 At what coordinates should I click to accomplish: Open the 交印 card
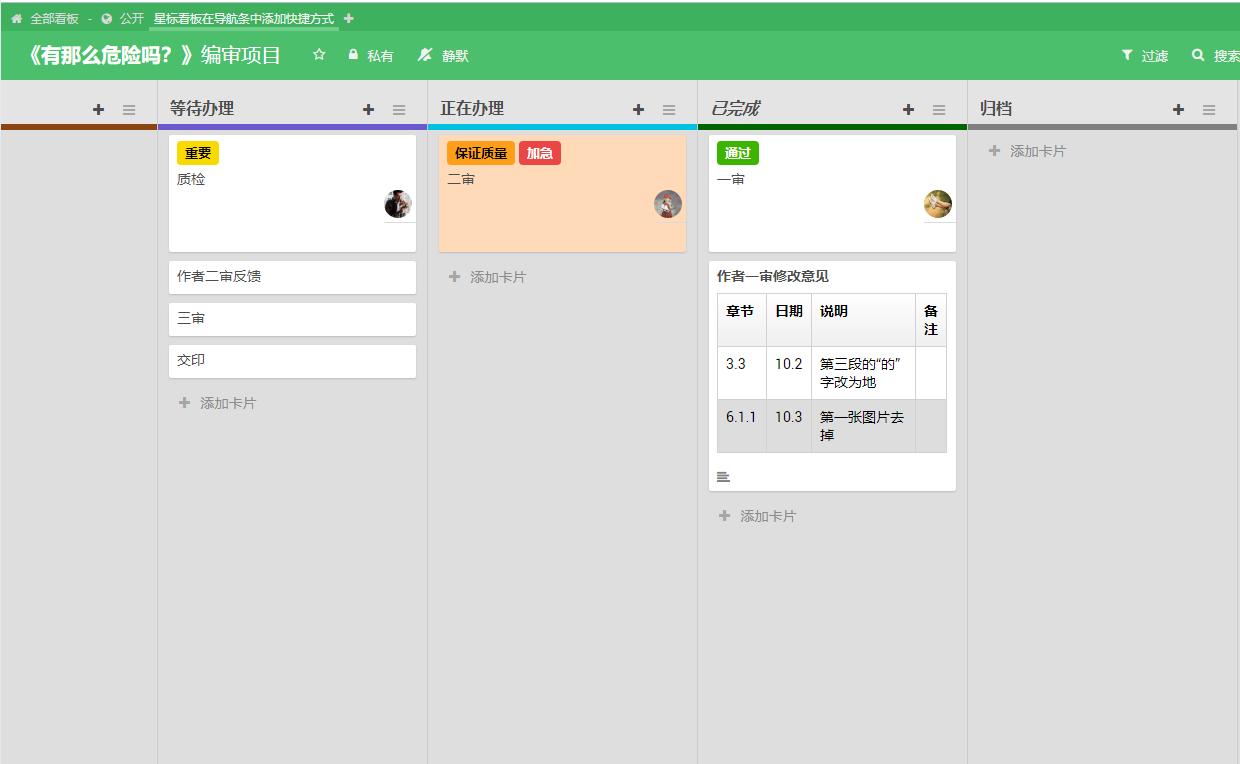click(x=292, y=361)
